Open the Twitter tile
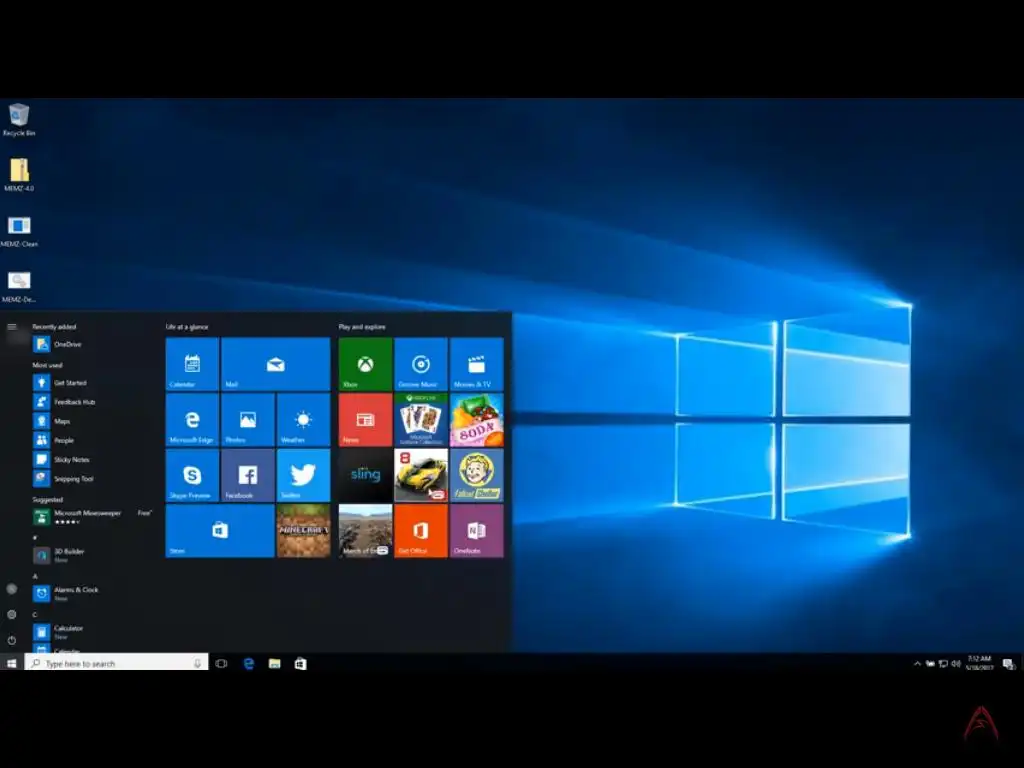This screenshot has width=1024, height=768. click(x=303, y=475)
